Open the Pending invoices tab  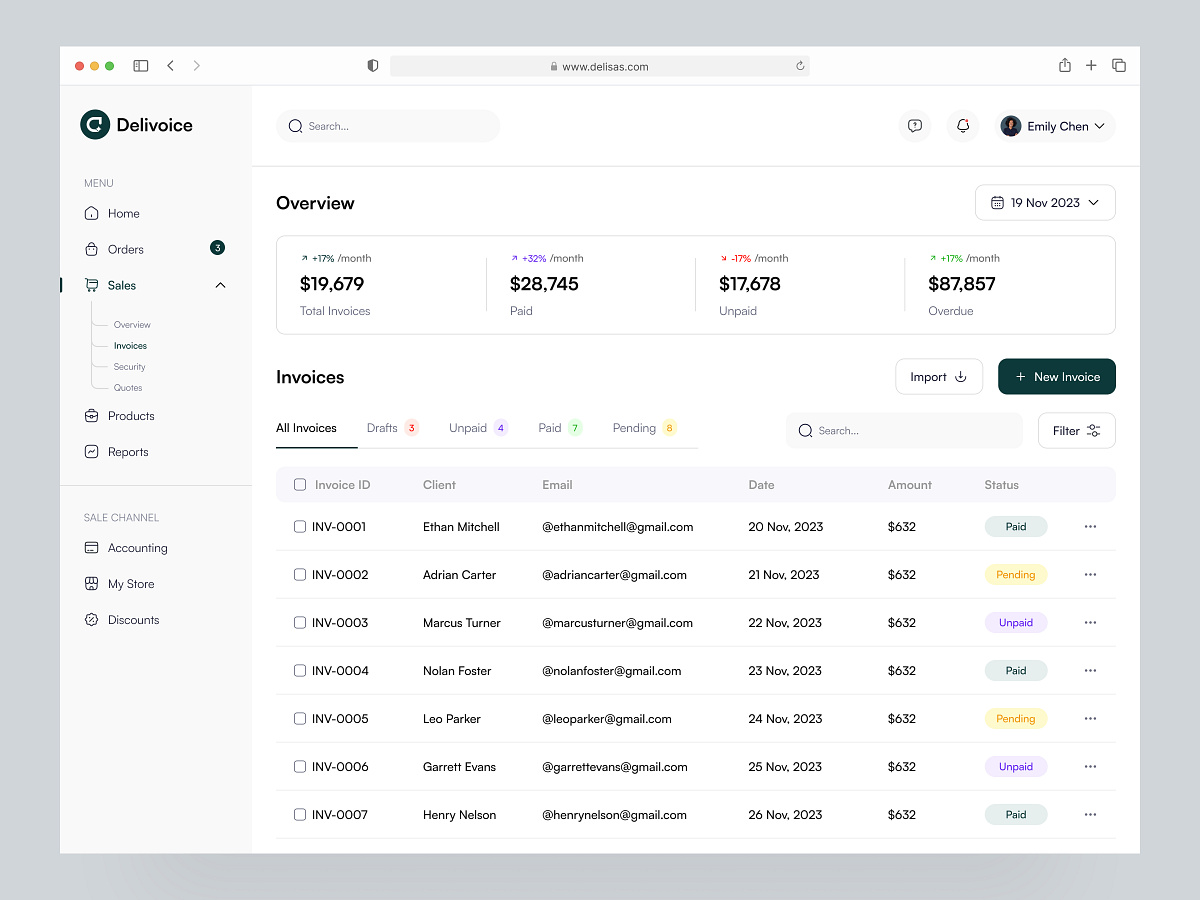coord(637,427)
